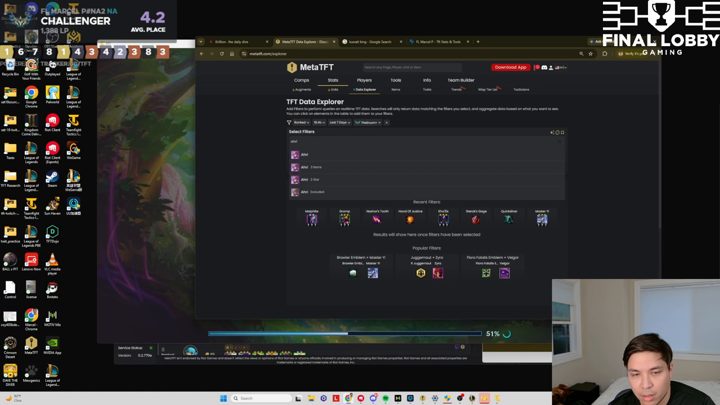Image resolution: width=720 pixels, height=405 pixels.
Task: Open the MetaTFT desktop shortcut
Action: click(x=31, y=346)
